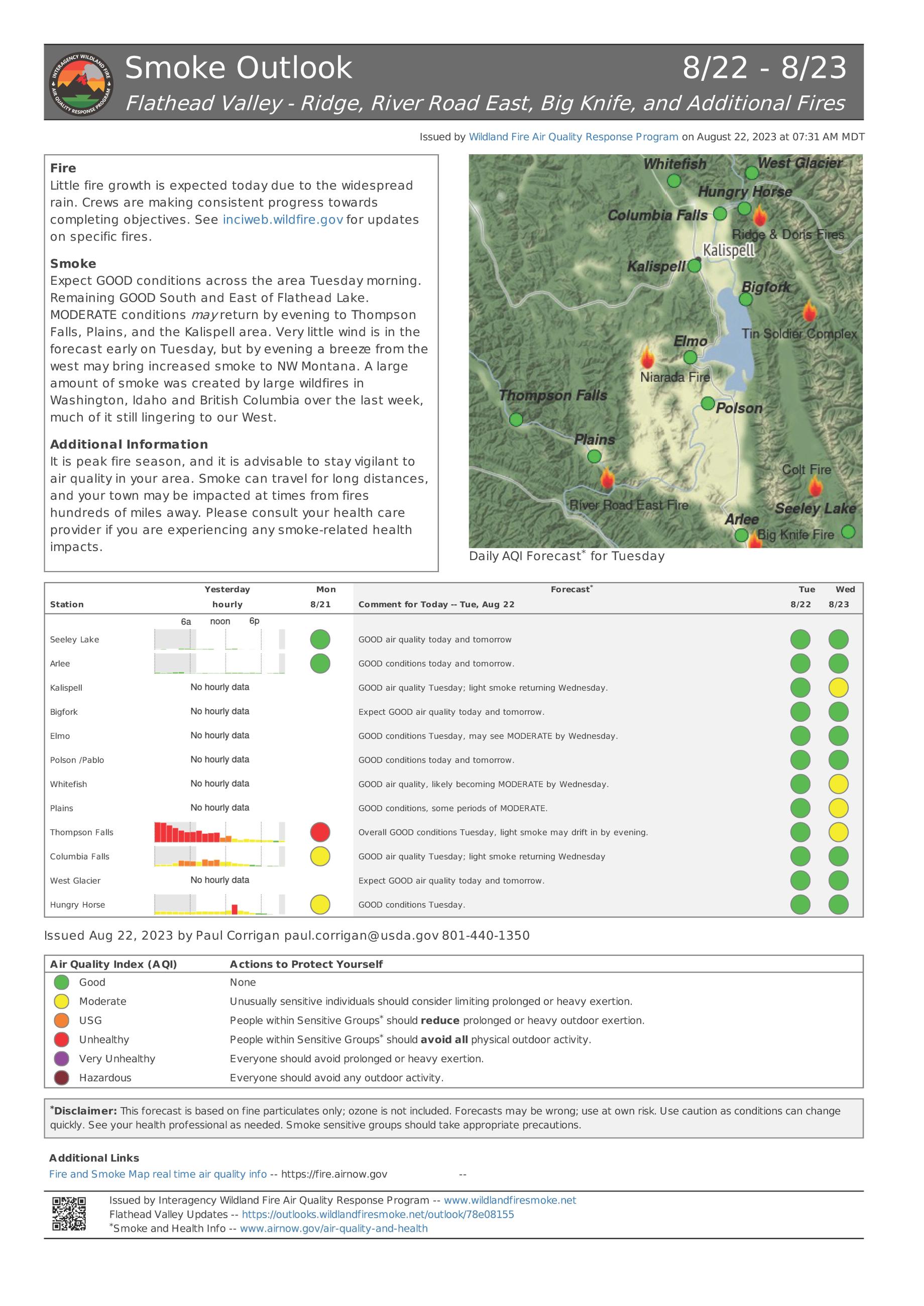This screenshot has height=1306, width=924.
Task: Click the Interagency Wildland Fire program logo
Action: [81, 84]
